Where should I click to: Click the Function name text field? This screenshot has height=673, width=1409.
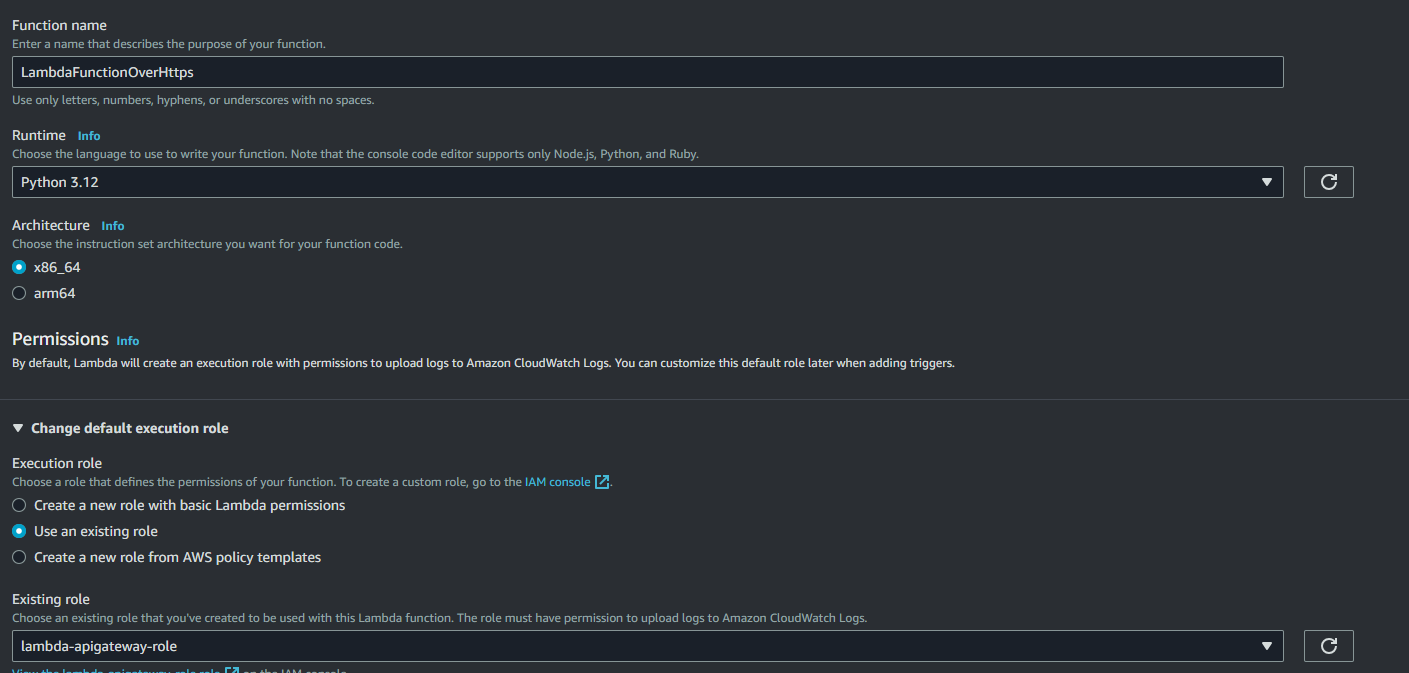pos(647,72)
